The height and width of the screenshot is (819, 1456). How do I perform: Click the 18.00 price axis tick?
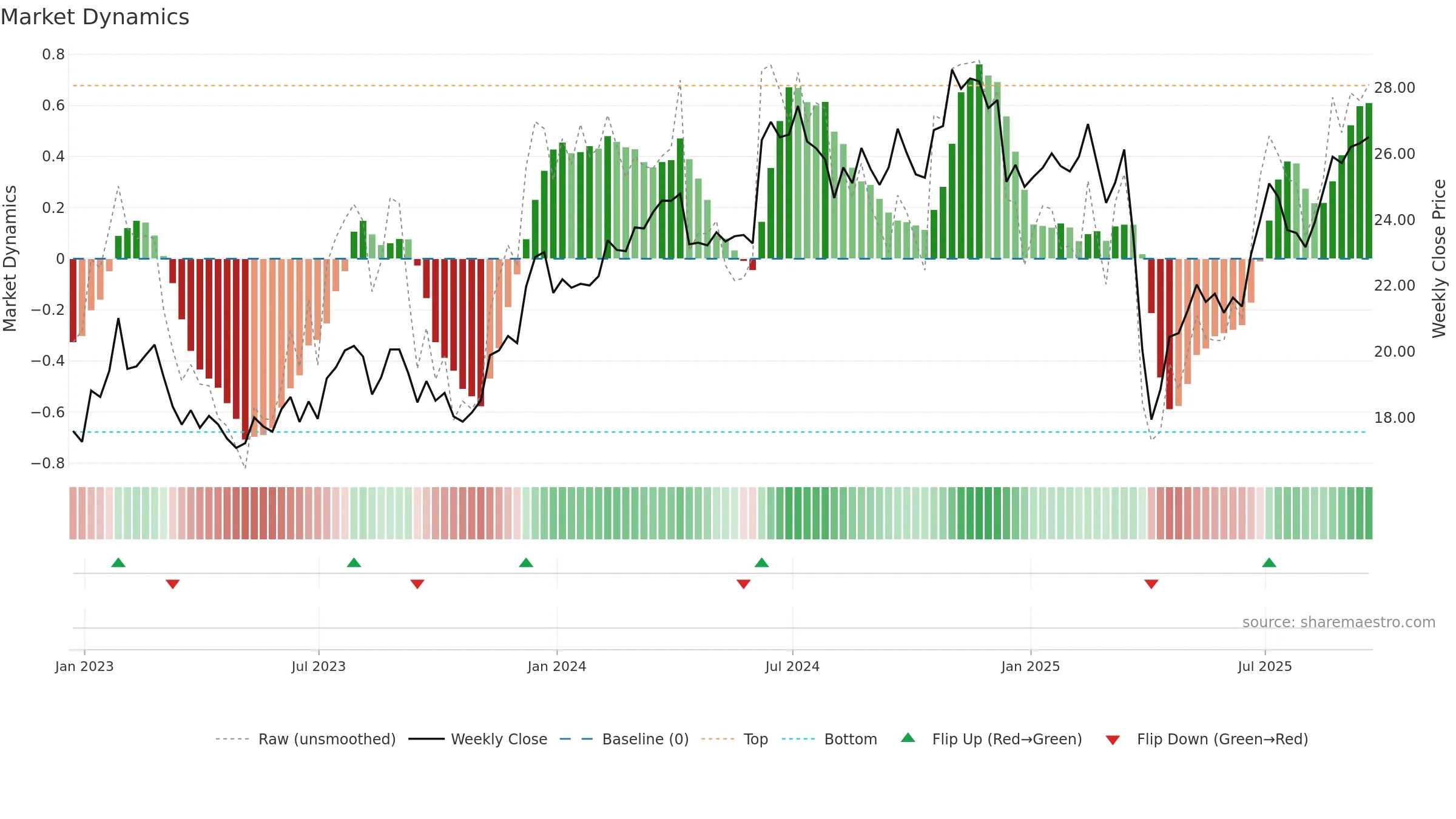click(1395, 417)
